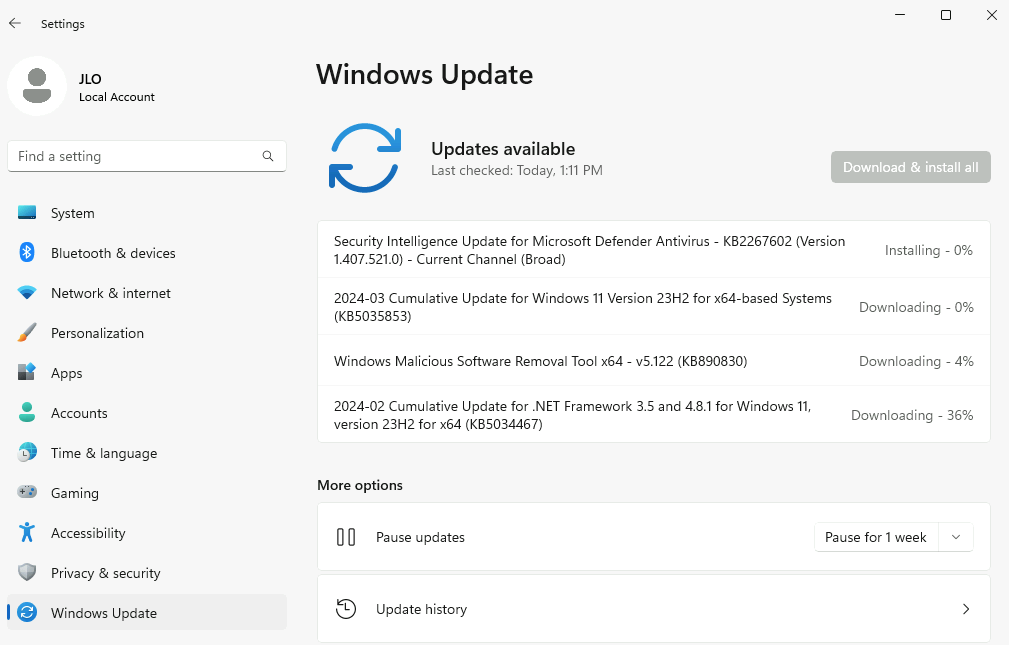The width and height of the screenshot is (1009, 645).
Task: Click the Accounts person icon
Action: coord(27,413)
